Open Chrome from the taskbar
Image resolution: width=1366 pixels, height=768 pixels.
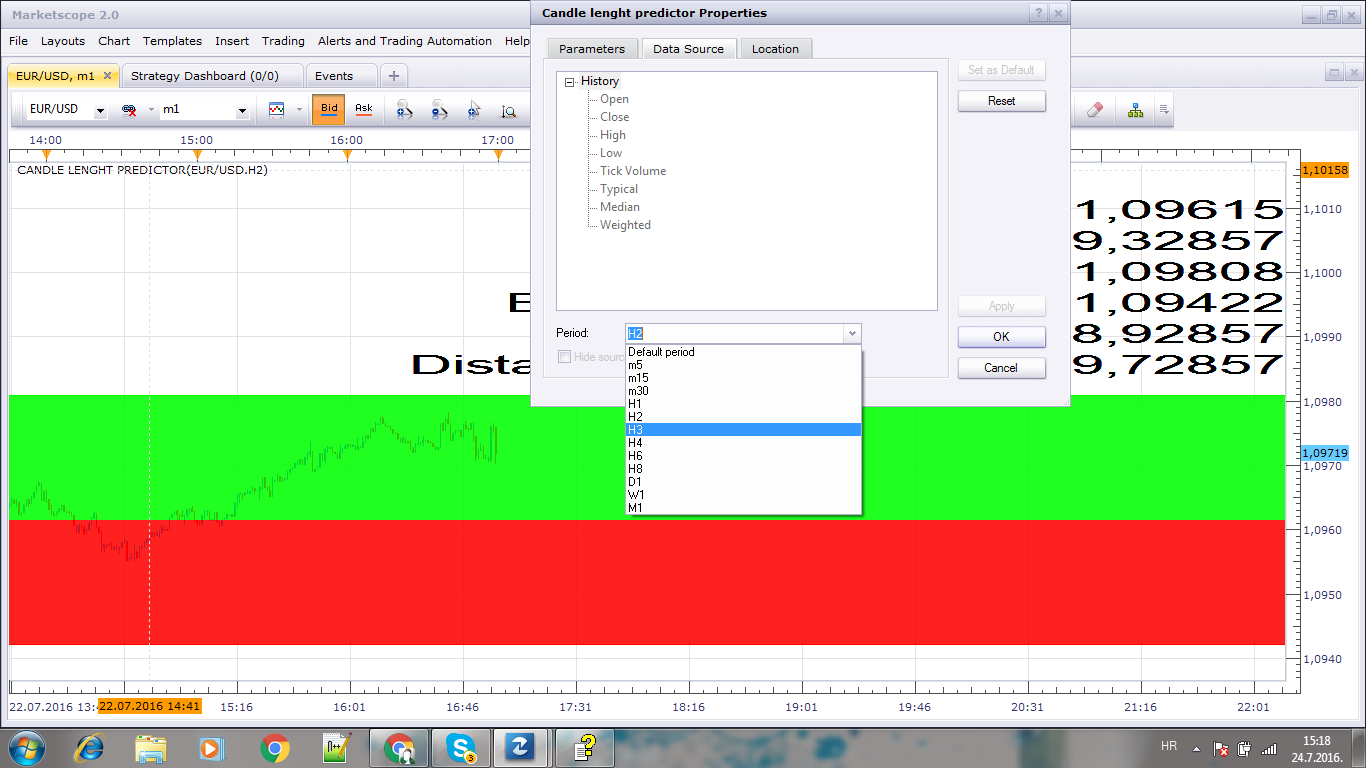pyautogui.click(x=275, y=747)
